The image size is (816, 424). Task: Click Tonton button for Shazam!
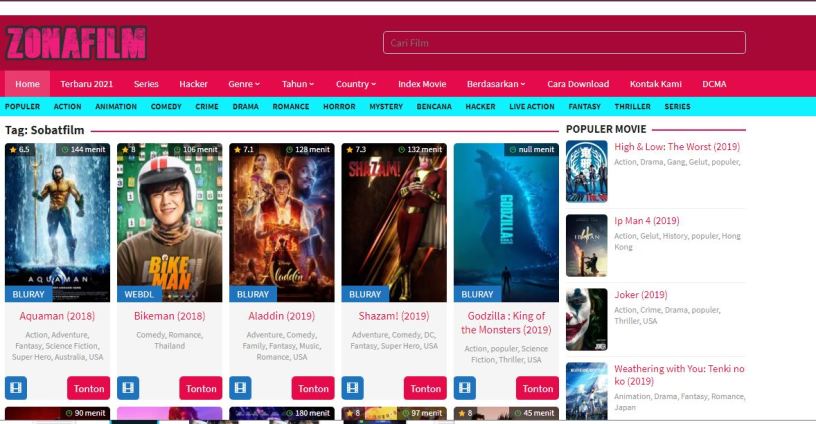point(425,388)
